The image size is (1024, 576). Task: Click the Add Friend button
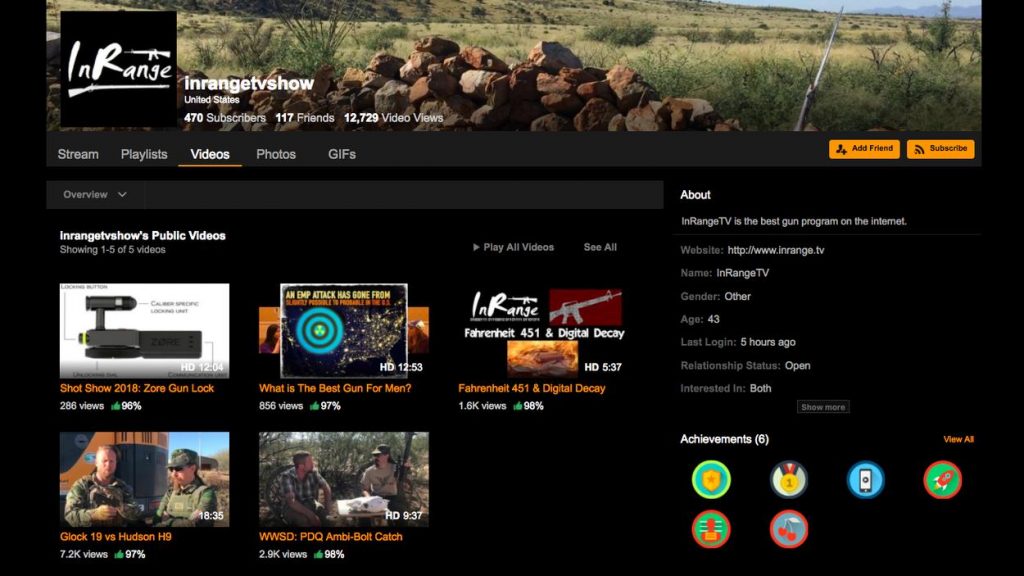[x=864, y=149]
